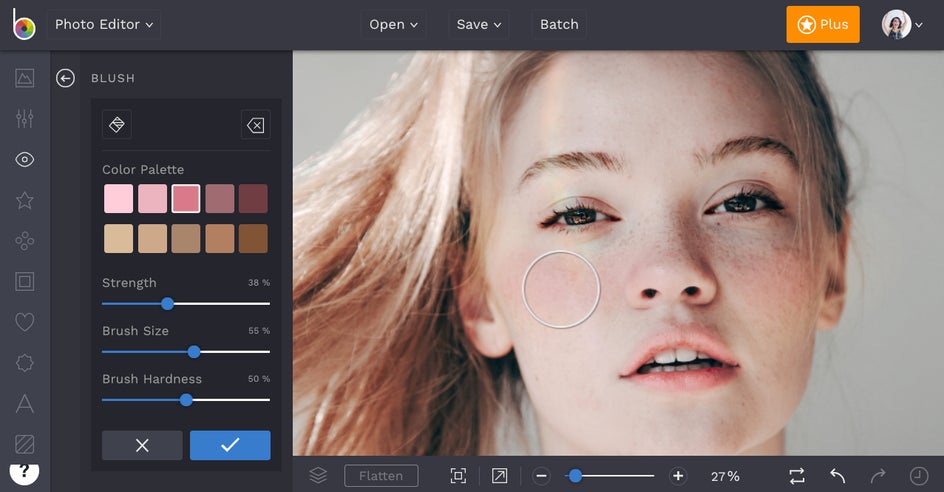Image resolution: width=944 pixels, height=492 pixels.
Task: Open the Artsy flower icon in sidebar
Action: [x=25, y=241]
